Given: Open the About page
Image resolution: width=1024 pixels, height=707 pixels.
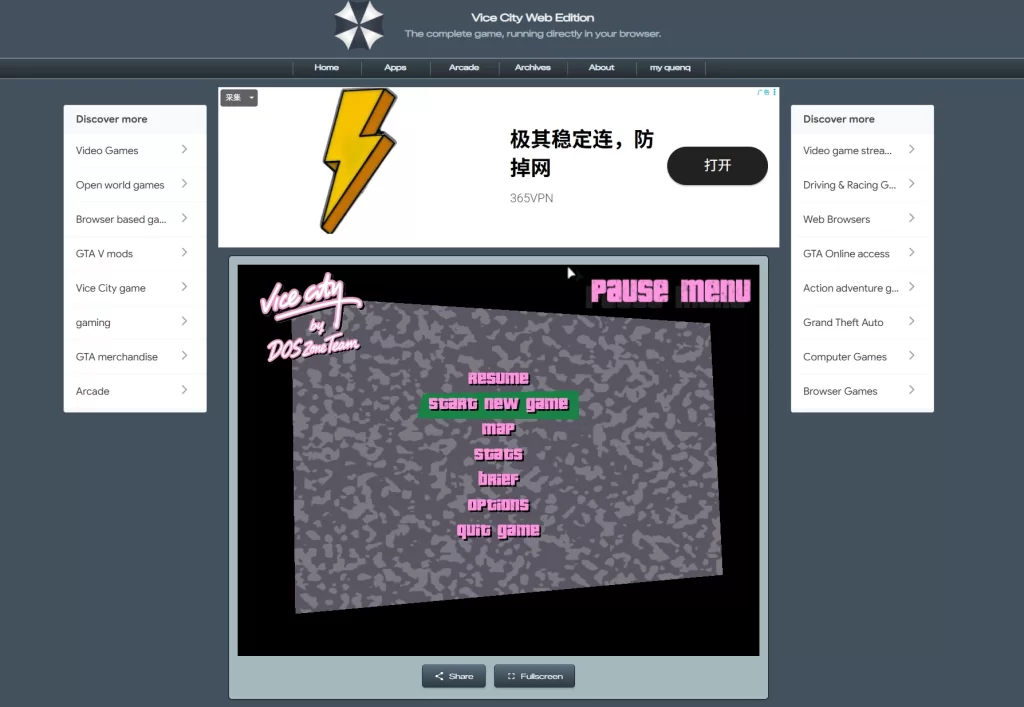Looking at the screenshot, I should (x=601, y=67).
